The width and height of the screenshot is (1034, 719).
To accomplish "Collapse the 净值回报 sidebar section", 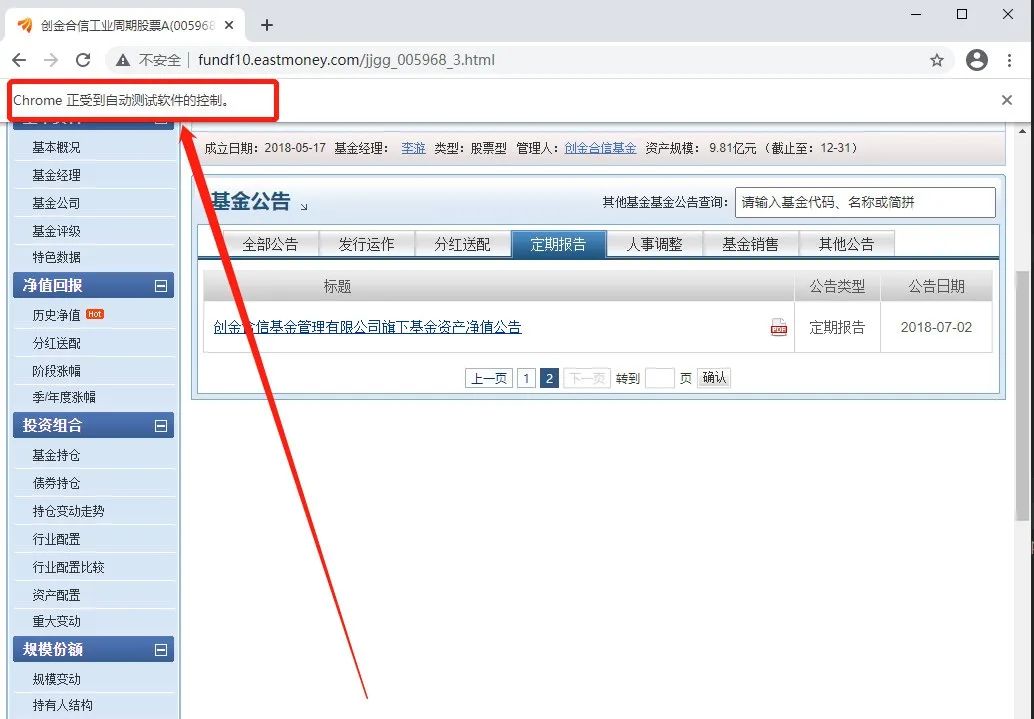I will (x=162, y=285).
